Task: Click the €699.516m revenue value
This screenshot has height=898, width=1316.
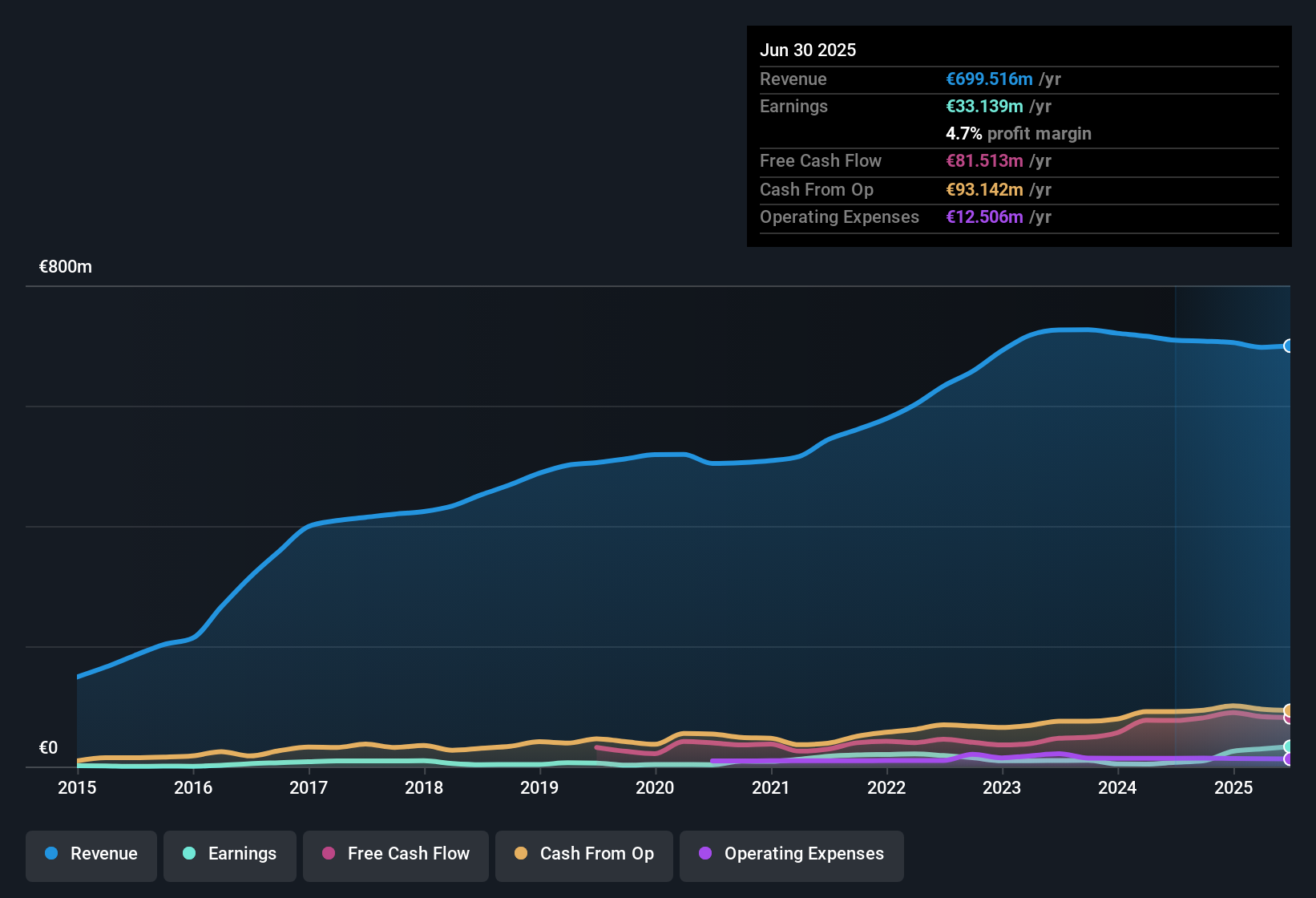Action: tap(989, 79)
